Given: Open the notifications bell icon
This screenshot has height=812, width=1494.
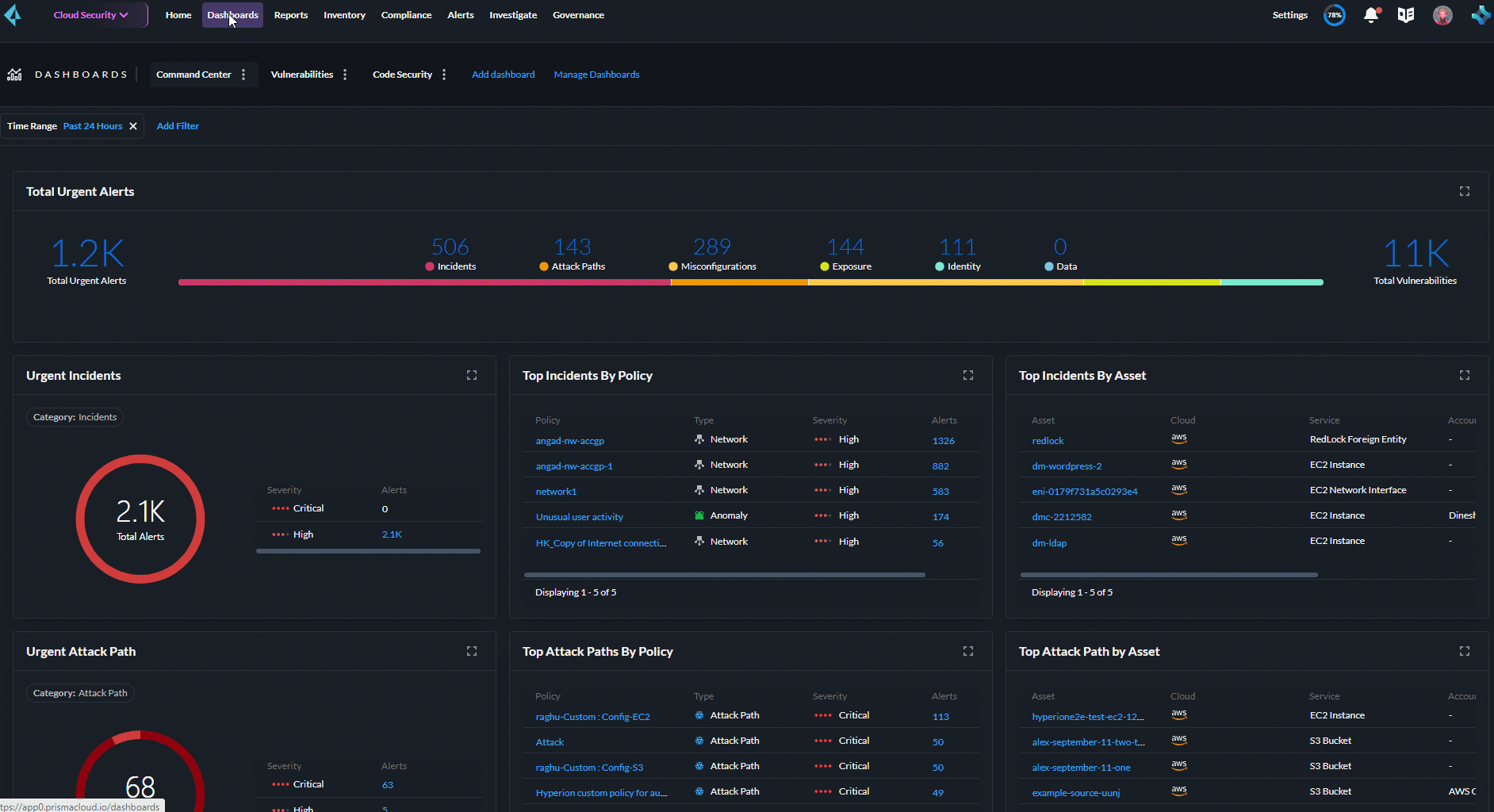Looking at the screenshot, I should 1371,15.
